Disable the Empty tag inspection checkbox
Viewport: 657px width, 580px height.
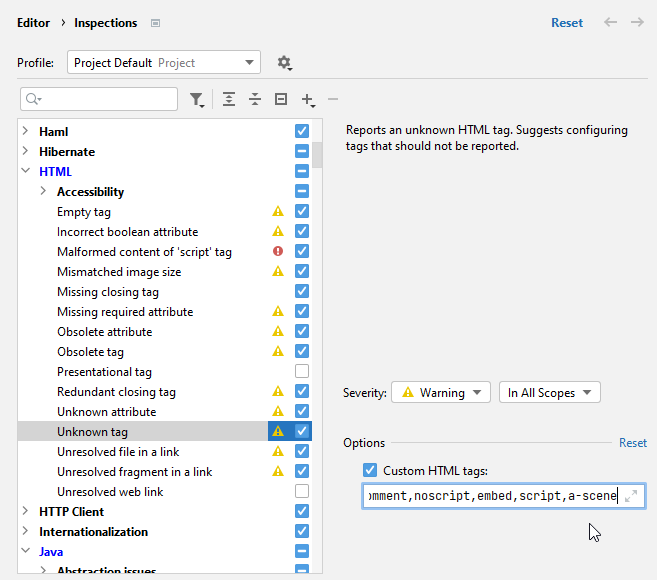tap(302, 212)
